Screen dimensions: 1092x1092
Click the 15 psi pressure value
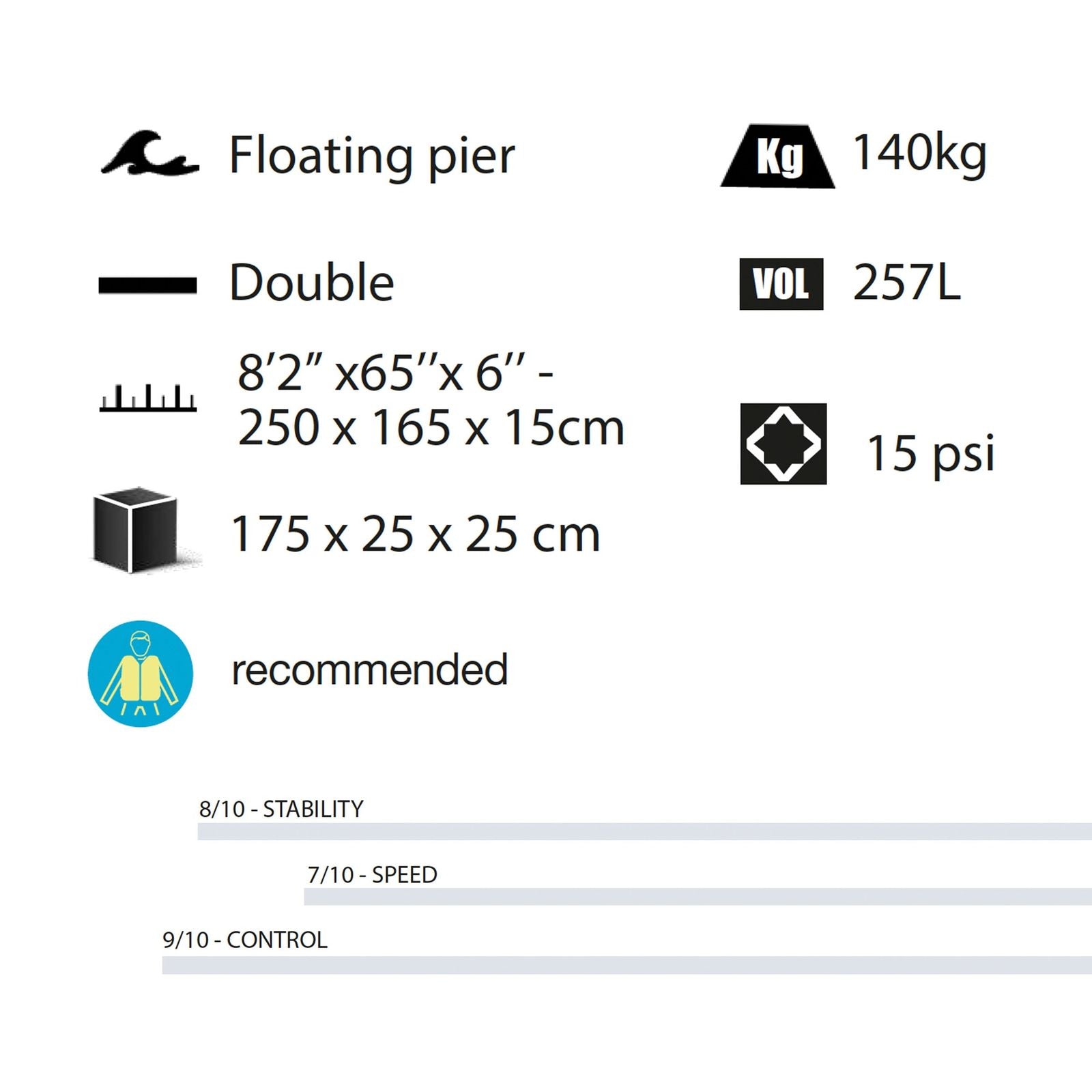coord(930,452)
